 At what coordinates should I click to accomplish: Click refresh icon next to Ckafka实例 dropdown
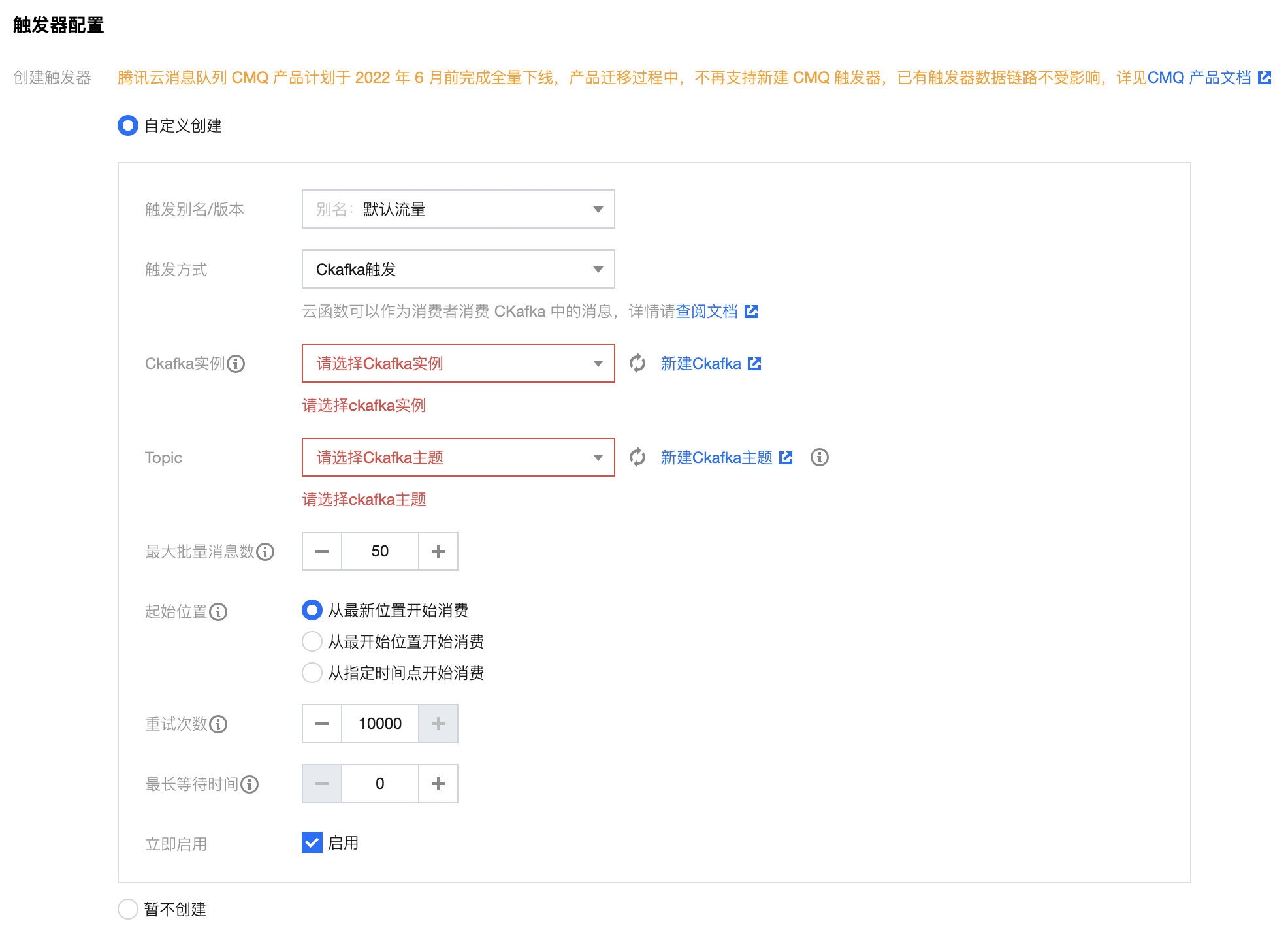637,363
